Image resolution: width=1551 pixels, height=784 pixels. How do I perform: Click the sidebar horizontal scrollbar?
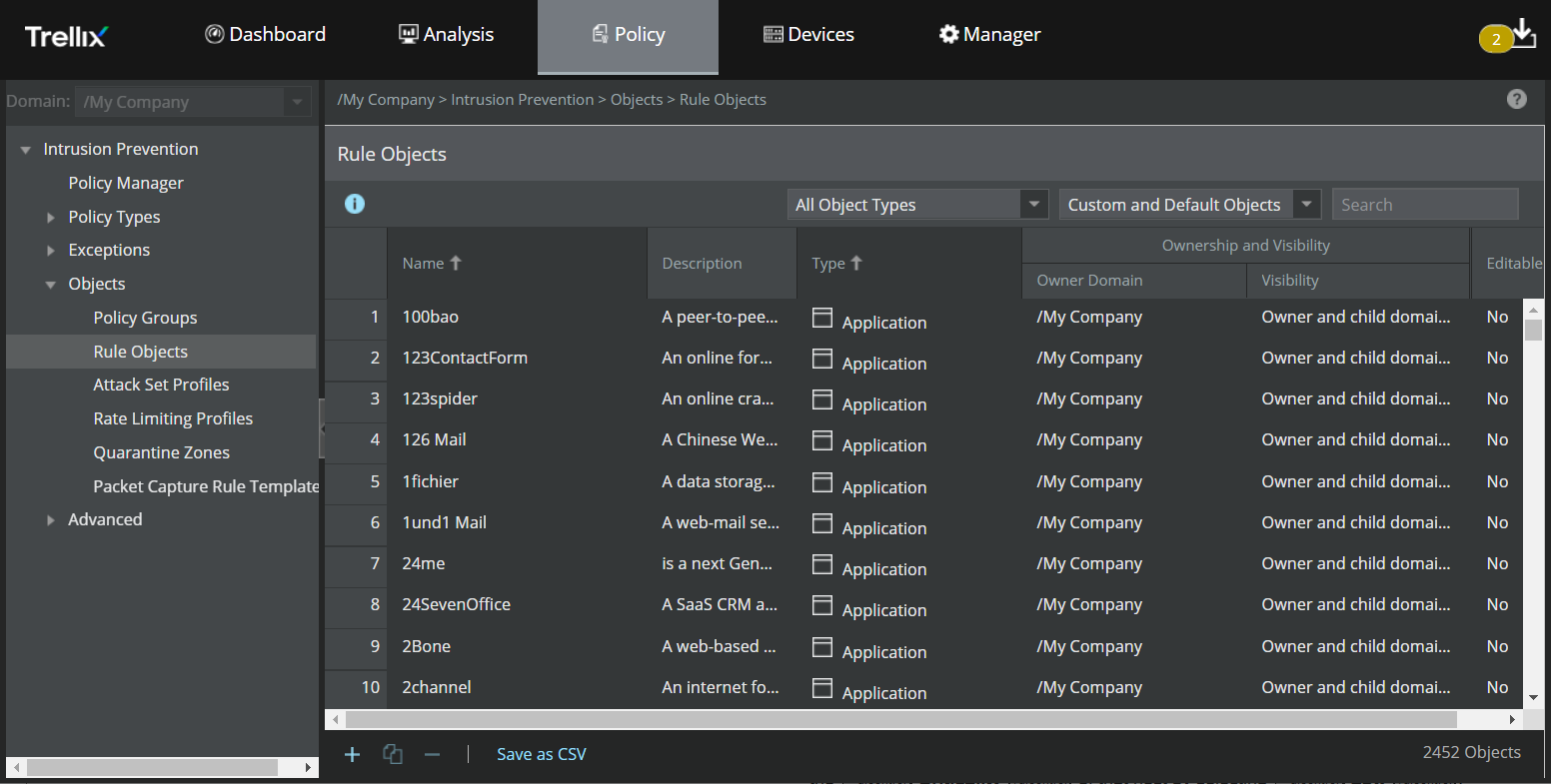[x=153, y=767]
